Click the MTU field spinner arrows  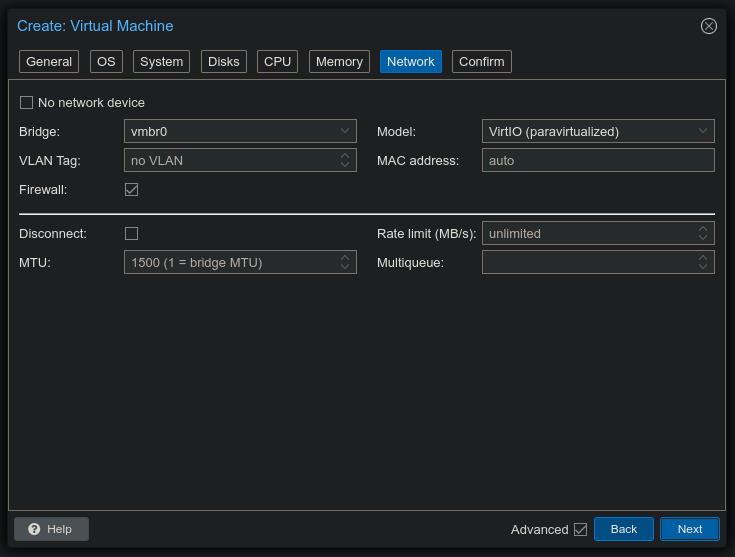345,262
